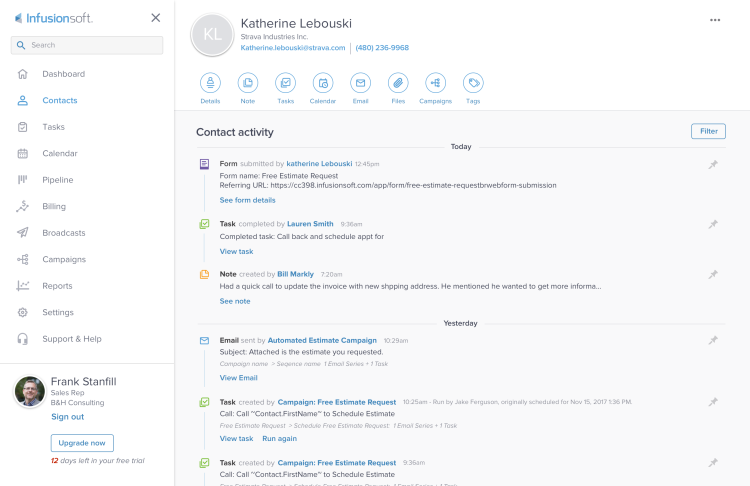
Task: Open Calendar in the sidebar navigation
Action: (59, 154)
